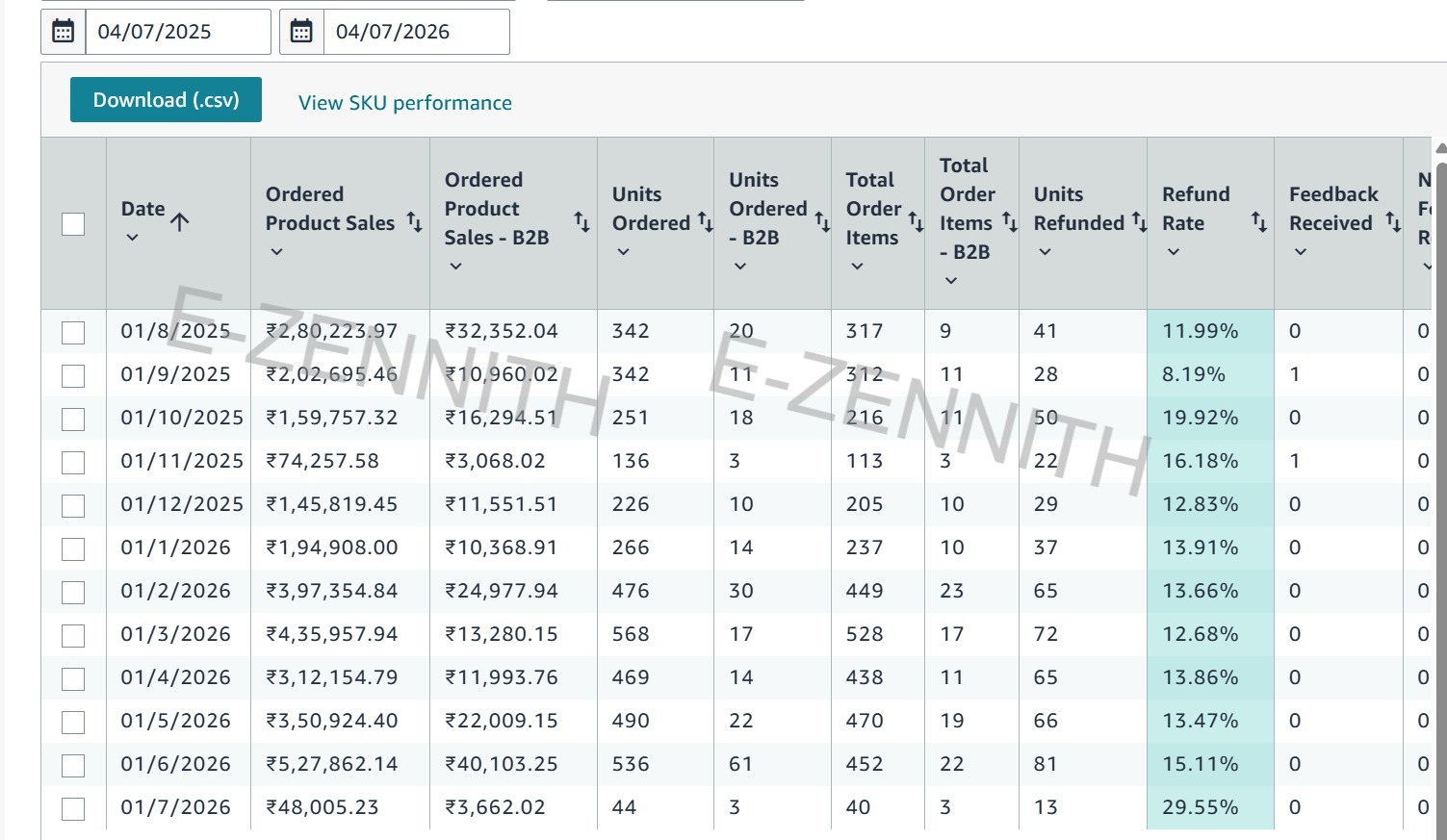
Task: Expand the Units Ordered - B2B chevron
Action: tap(739, 267)
